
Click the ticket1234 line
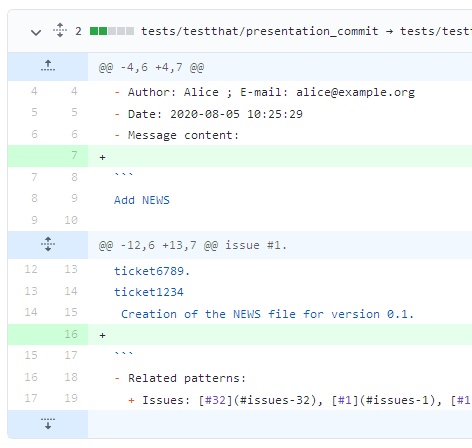(x=149, y=292)
